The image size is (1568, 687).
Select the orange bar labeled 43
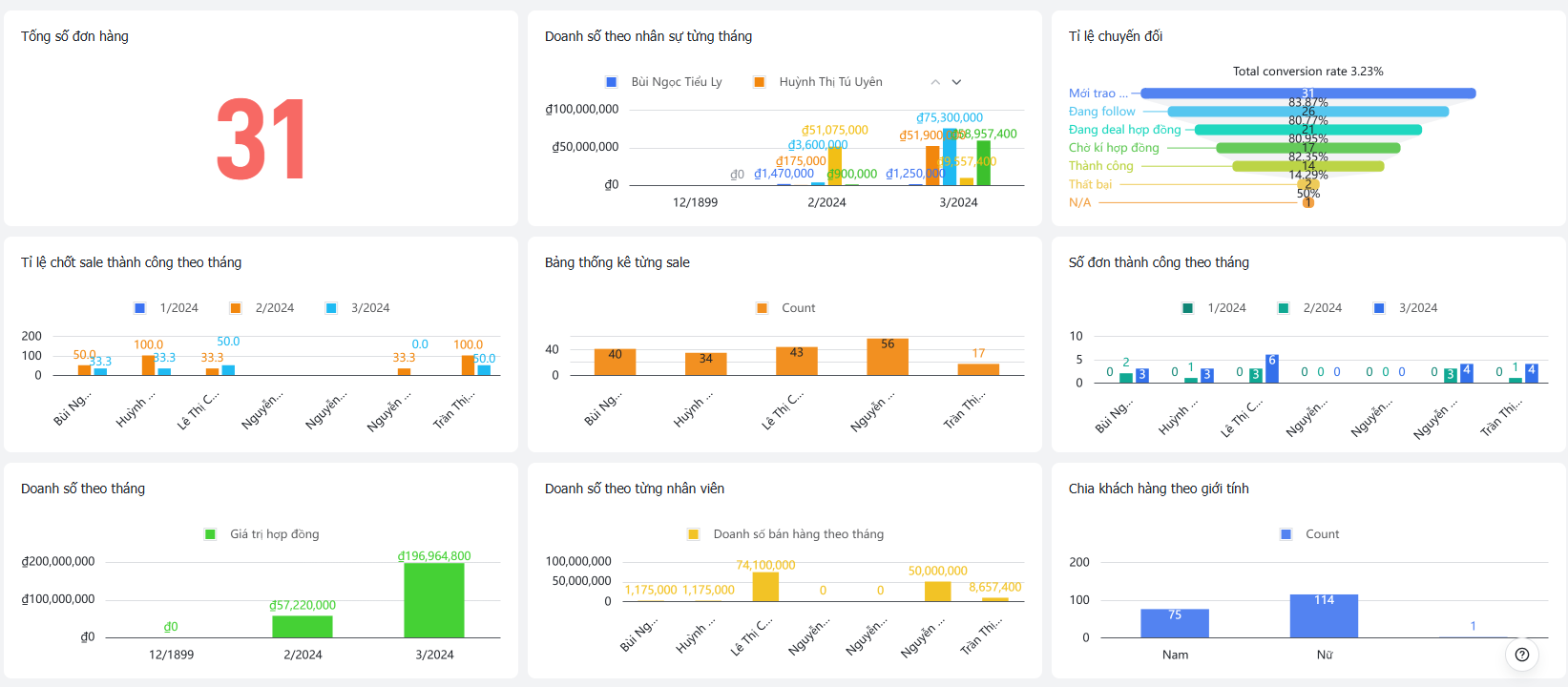tap(797, 361)
